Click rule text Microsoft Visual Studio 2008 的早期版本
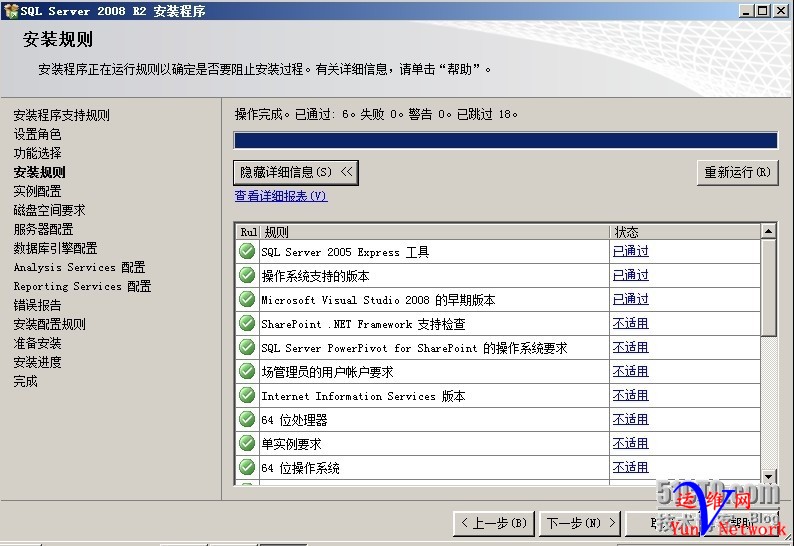Viewport: 794px width, 546px height. pyautogui.click(x=378, y=300)
